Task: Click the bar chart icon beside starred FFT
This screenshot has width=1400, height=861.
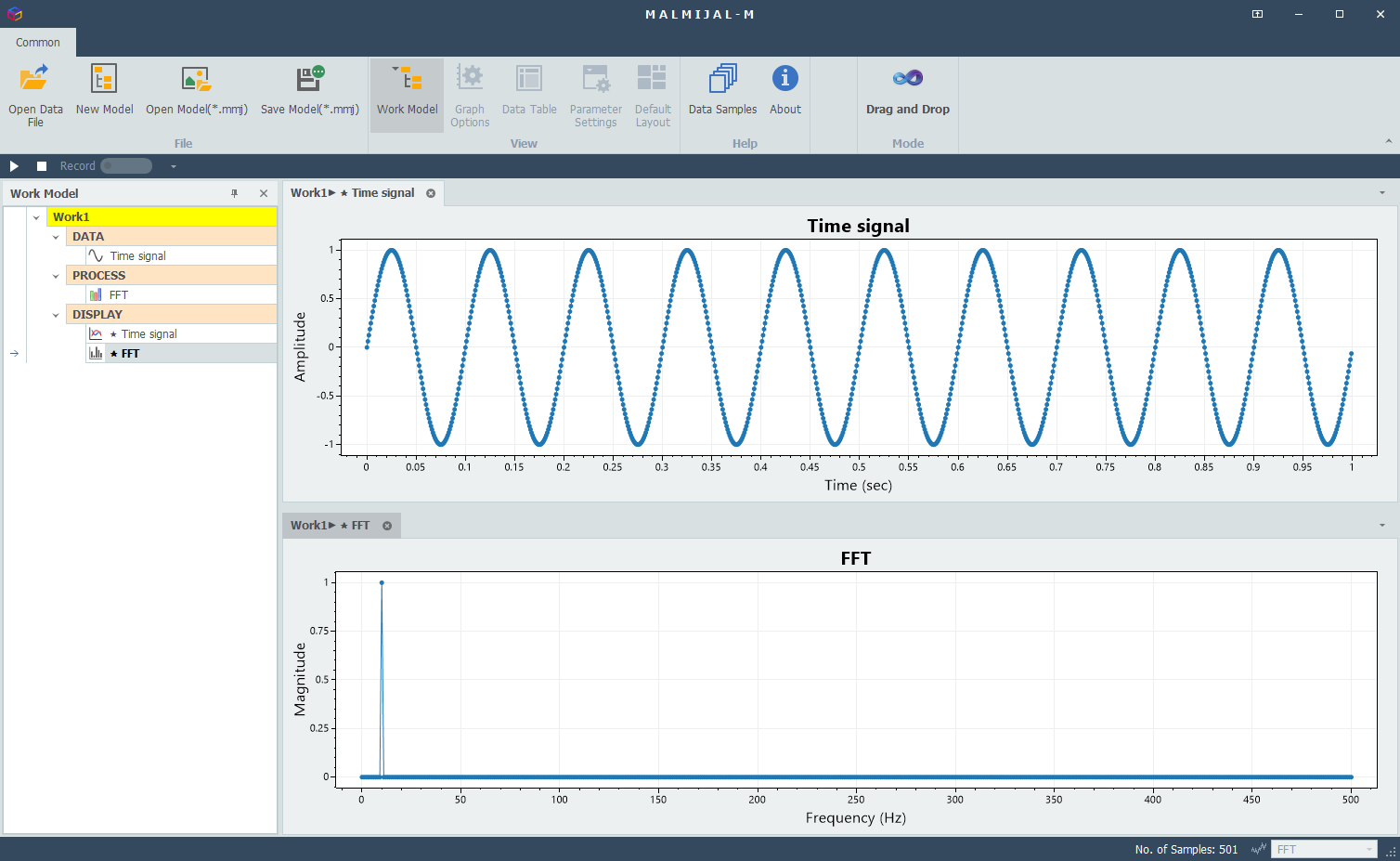Action: pos(96,353)
